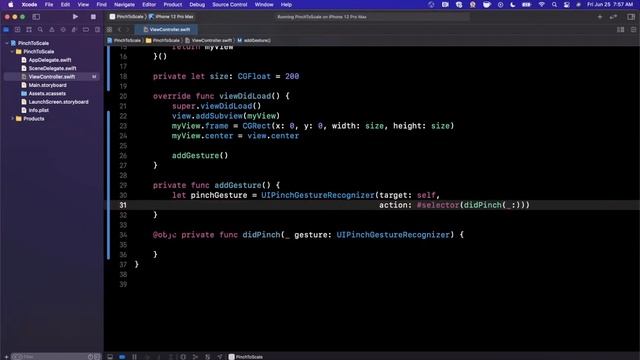
Task: Open the Test navigator icon
Action: pyautogui.click(x=63, y=29)
